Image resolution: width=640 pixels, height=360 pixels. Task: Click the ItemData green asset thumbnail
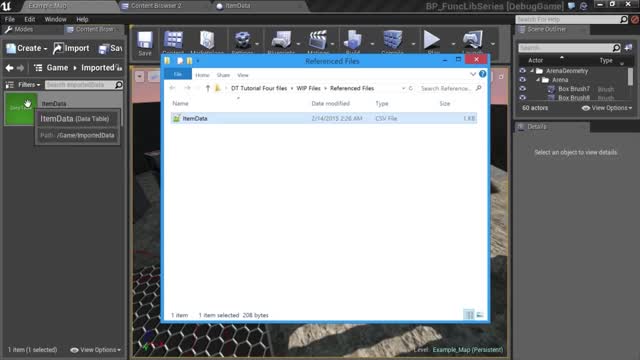(x=21, y=108)
